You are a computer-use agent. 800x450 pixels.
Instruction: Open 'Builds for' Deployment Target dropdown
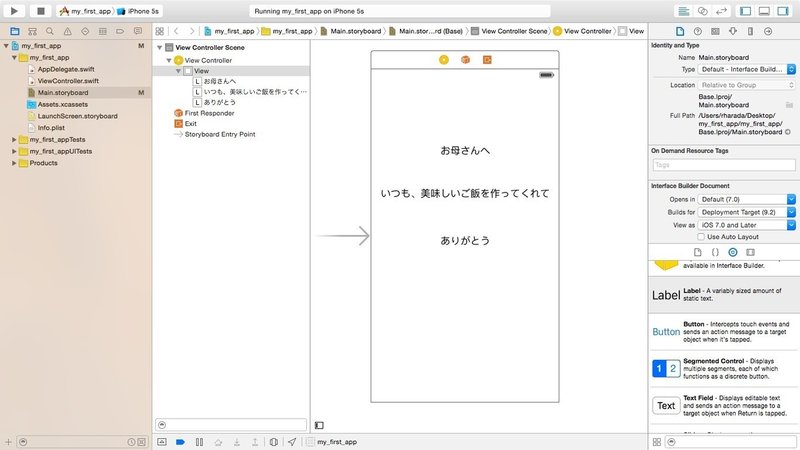tap(746, 212)
